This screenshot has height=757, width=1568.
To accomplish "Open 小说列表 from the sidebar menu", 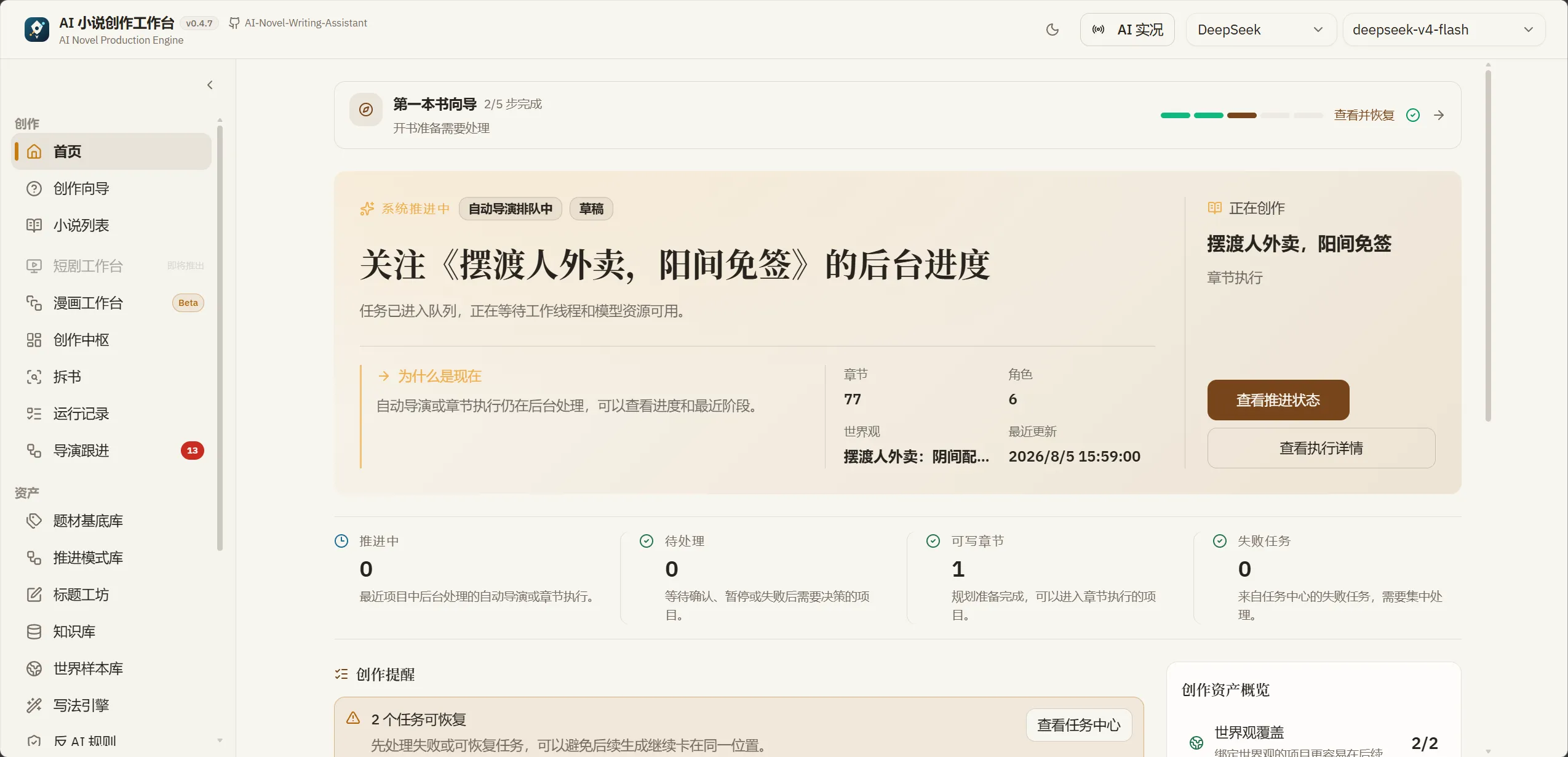I will (x=111, y=225).
